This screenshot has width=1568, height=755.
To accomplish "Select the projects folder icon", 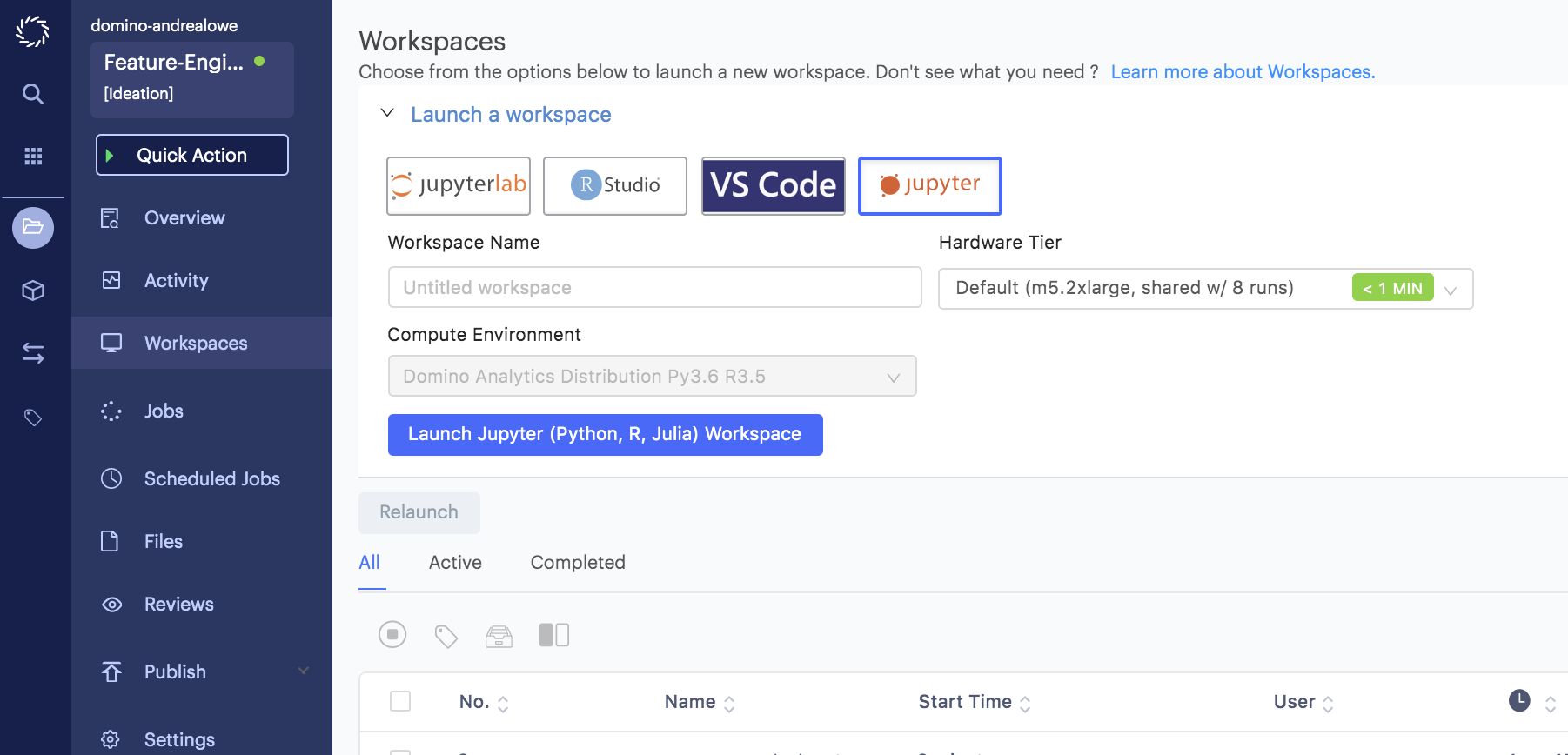I will (33, 228).
